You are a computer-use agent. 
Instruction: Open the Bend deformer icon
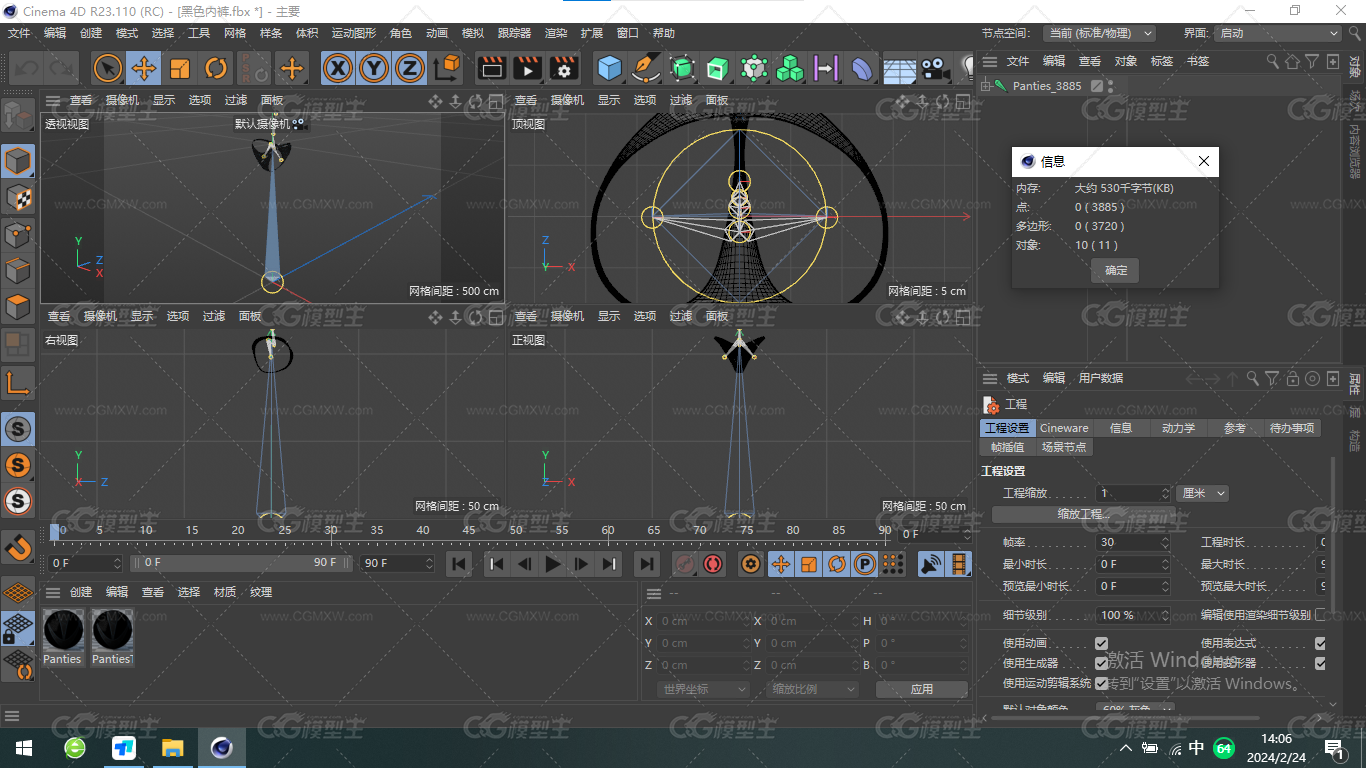pos(862,68)
